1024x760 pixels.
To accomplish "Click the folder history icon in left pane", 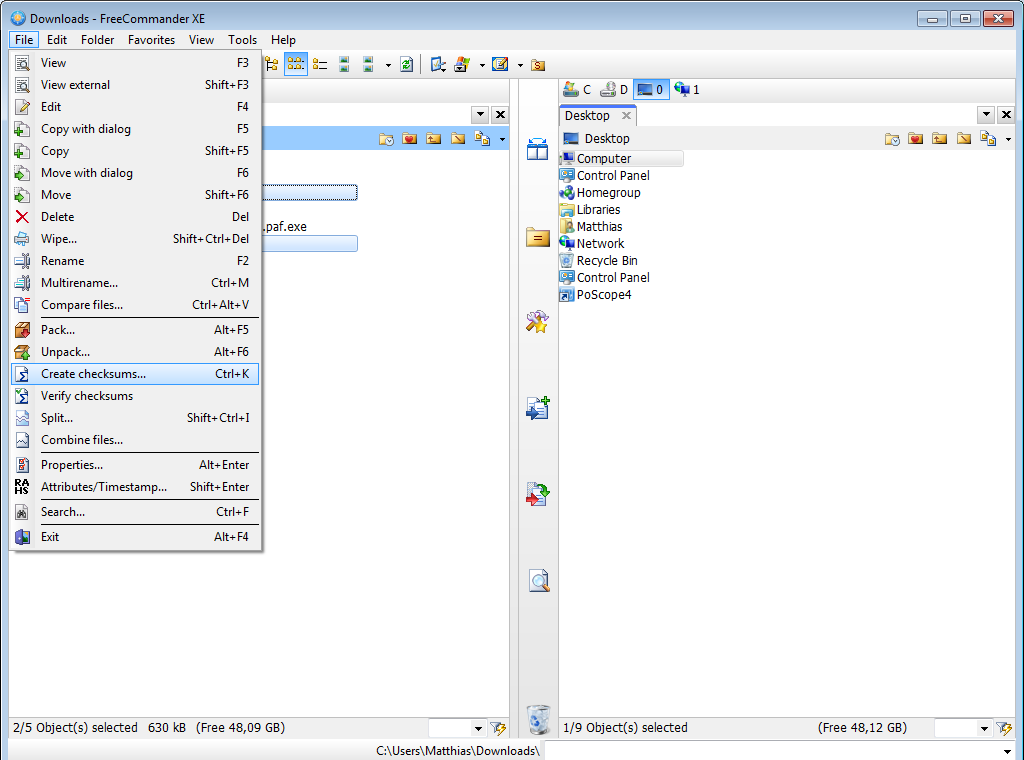I will 386,139.
